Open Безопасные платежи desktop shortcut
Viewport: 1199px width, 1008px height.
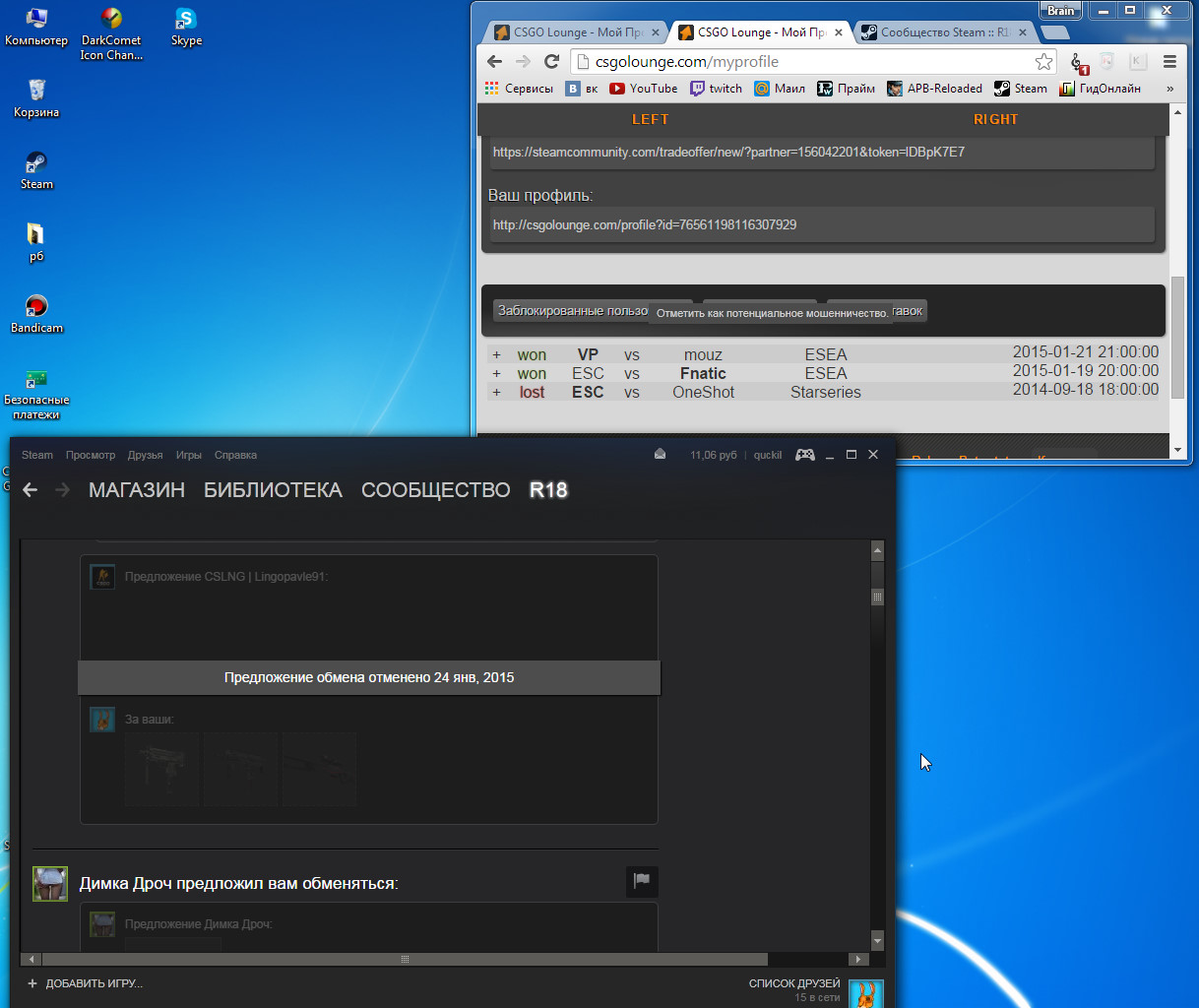coord(36,394)
